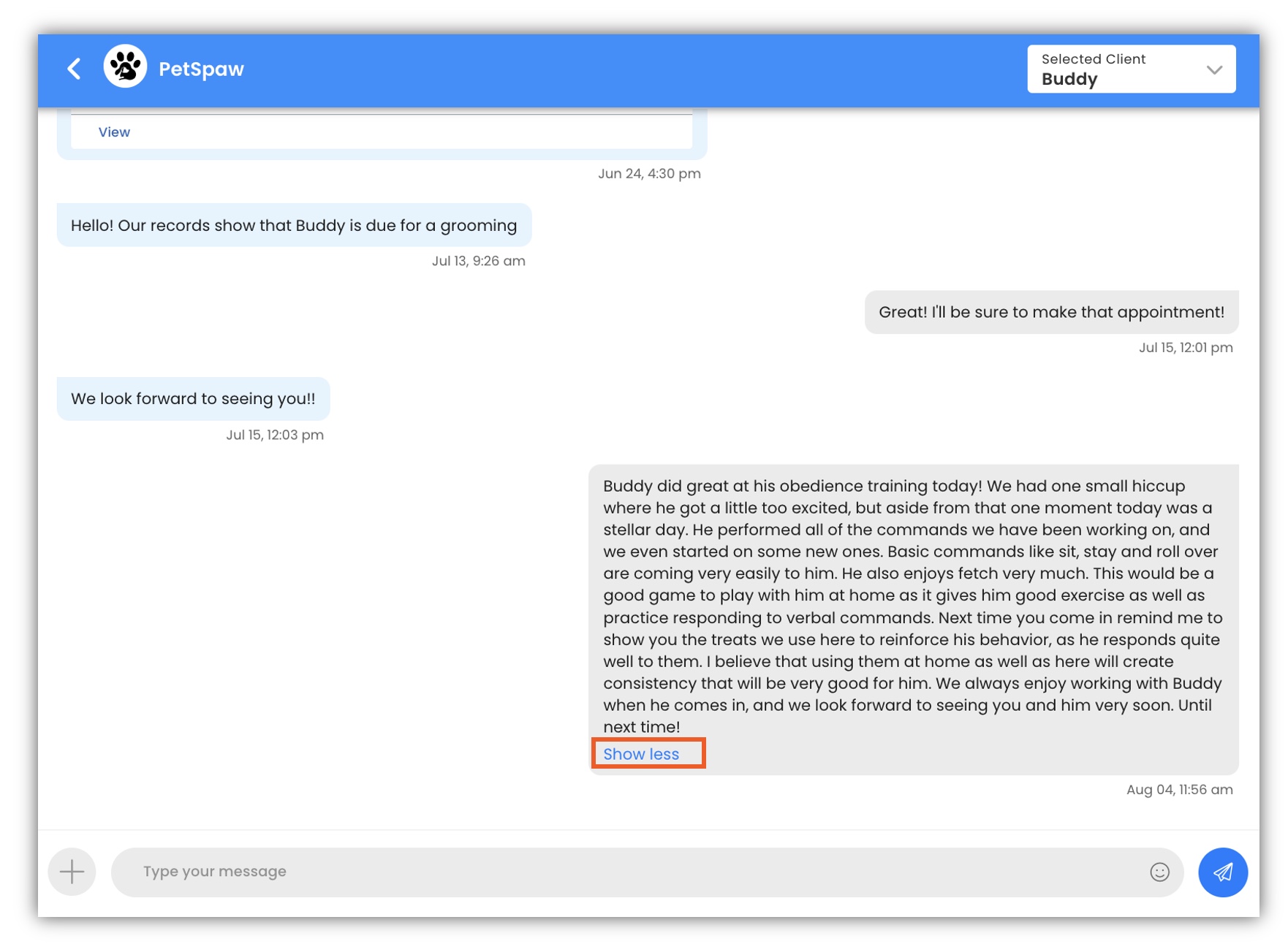Click the Jul 15, 12:03 pm timestamp
The width and height of the screenshot is (1288, 944).
pyautogui.click(x=275, y=435)
